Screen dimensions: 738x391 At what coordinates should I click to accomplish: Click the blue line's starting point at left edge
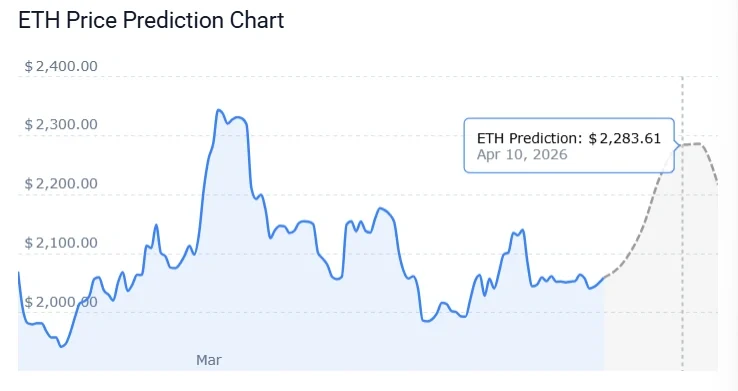point(19,273)
